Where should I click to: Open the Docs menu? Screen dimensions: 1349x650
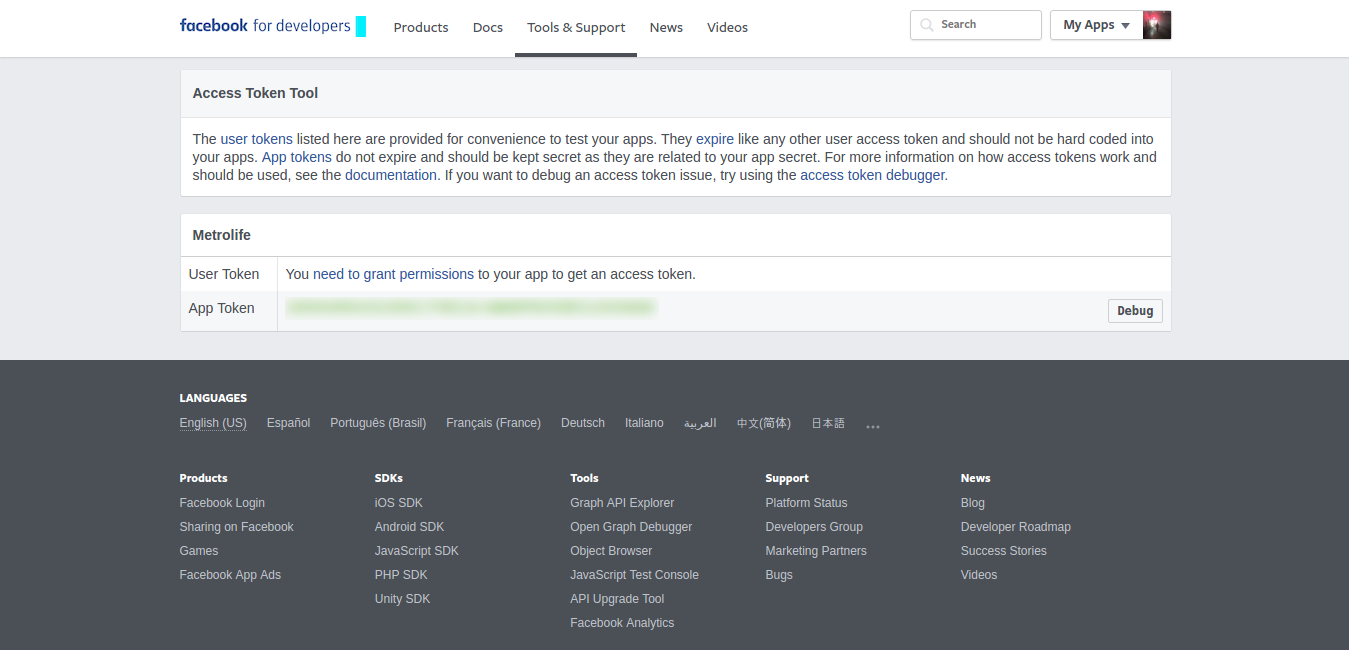point(488,28)
